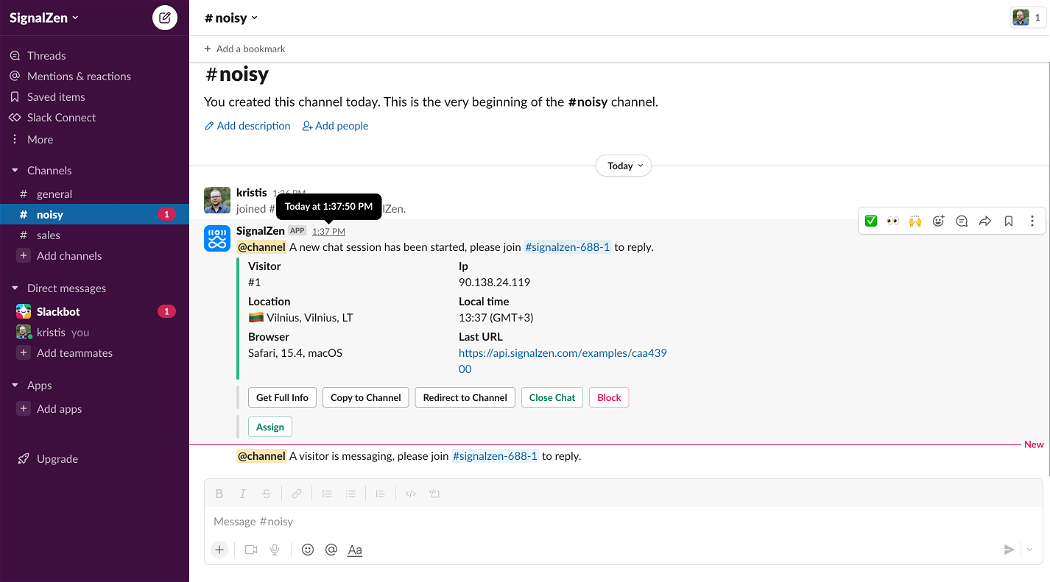
Task: Click kristis profile avatar
Action: point(217,200)
